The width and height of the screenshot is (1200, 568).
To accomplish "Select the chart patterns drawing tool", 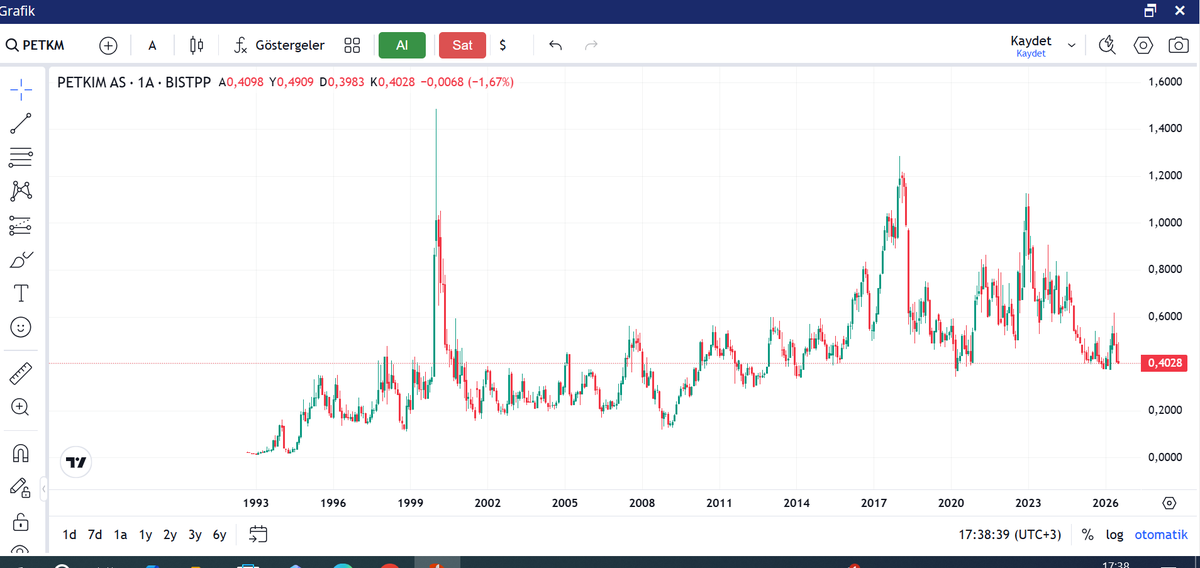I will click(x=21, y=191).
